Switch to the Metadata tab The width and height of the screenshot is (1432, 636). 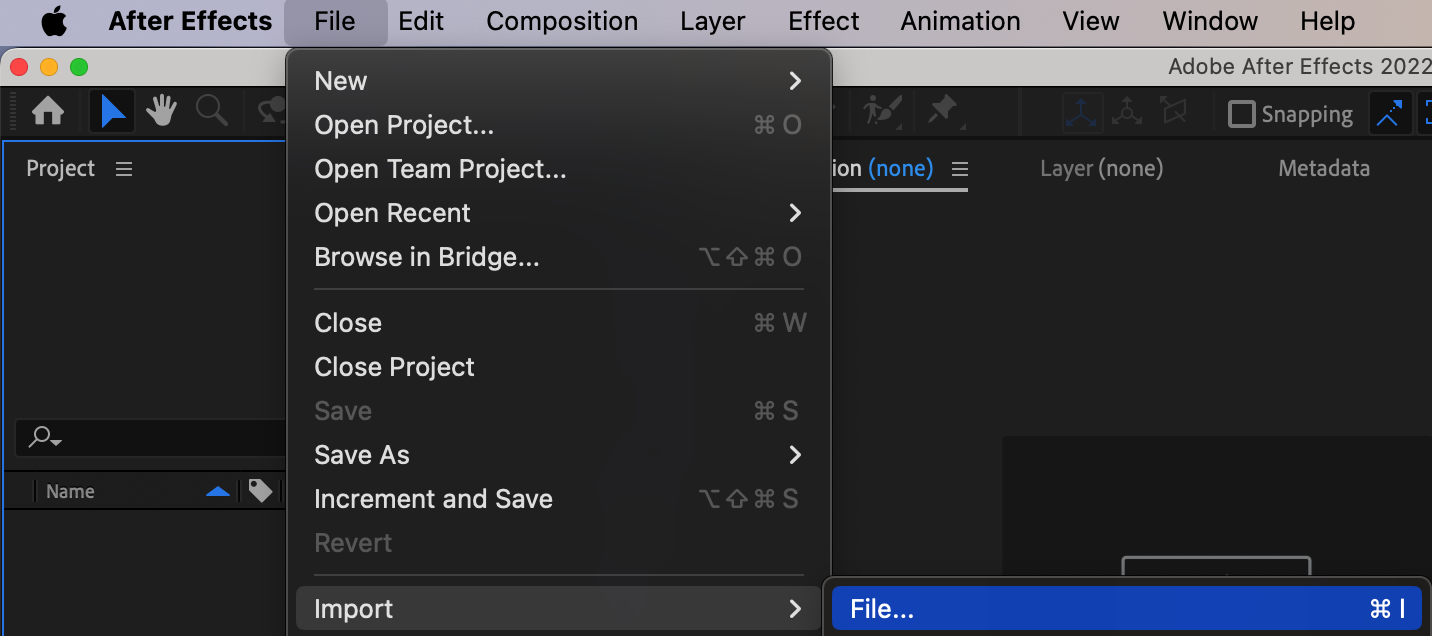(x=1323, y=169)
